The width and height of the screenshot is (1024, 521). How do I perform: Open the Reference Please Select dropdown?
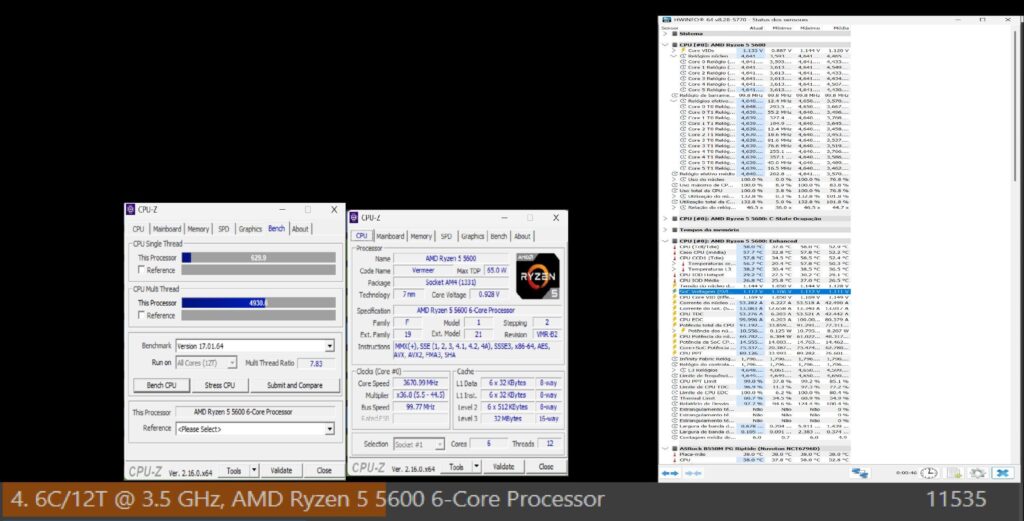(330, 429)
